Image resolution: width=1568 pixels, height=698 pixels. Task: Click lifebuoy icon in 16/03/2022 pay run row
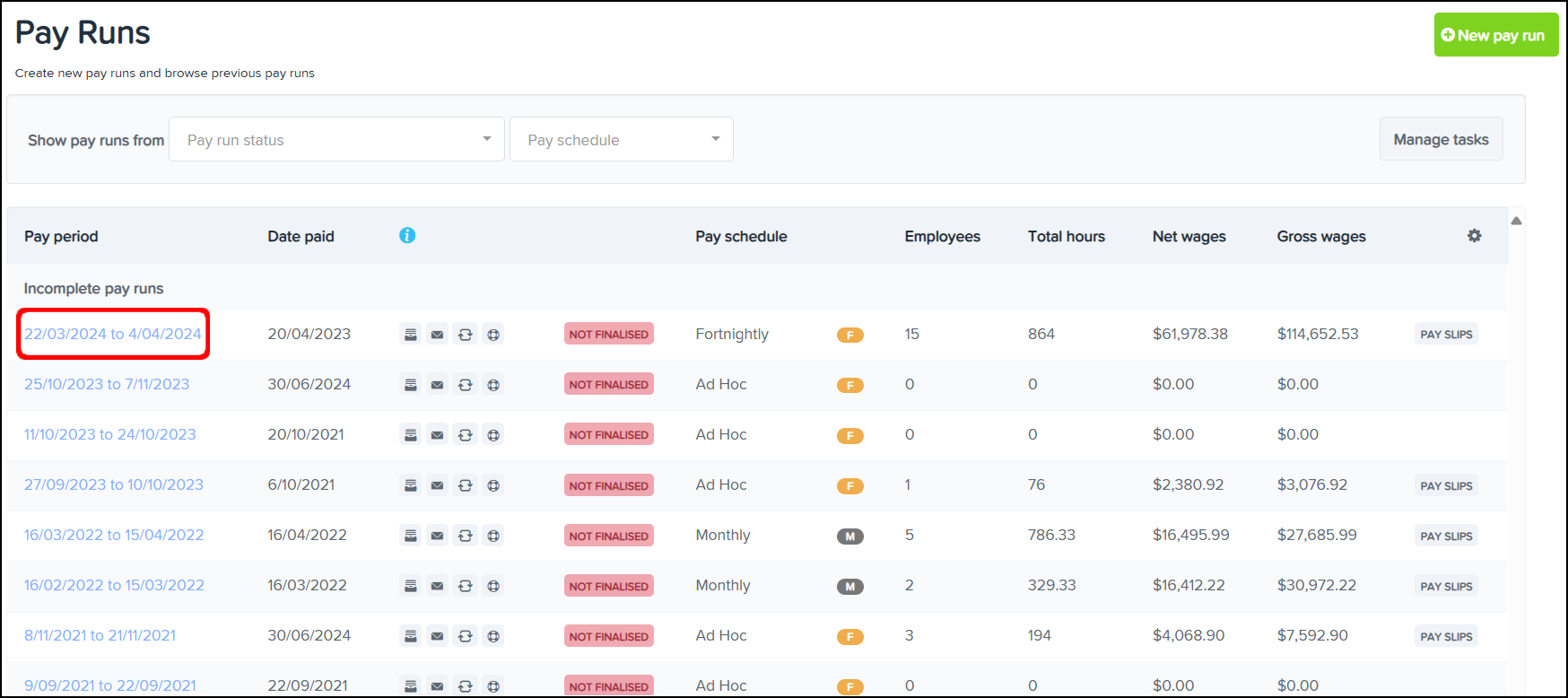tap(493, 536)
